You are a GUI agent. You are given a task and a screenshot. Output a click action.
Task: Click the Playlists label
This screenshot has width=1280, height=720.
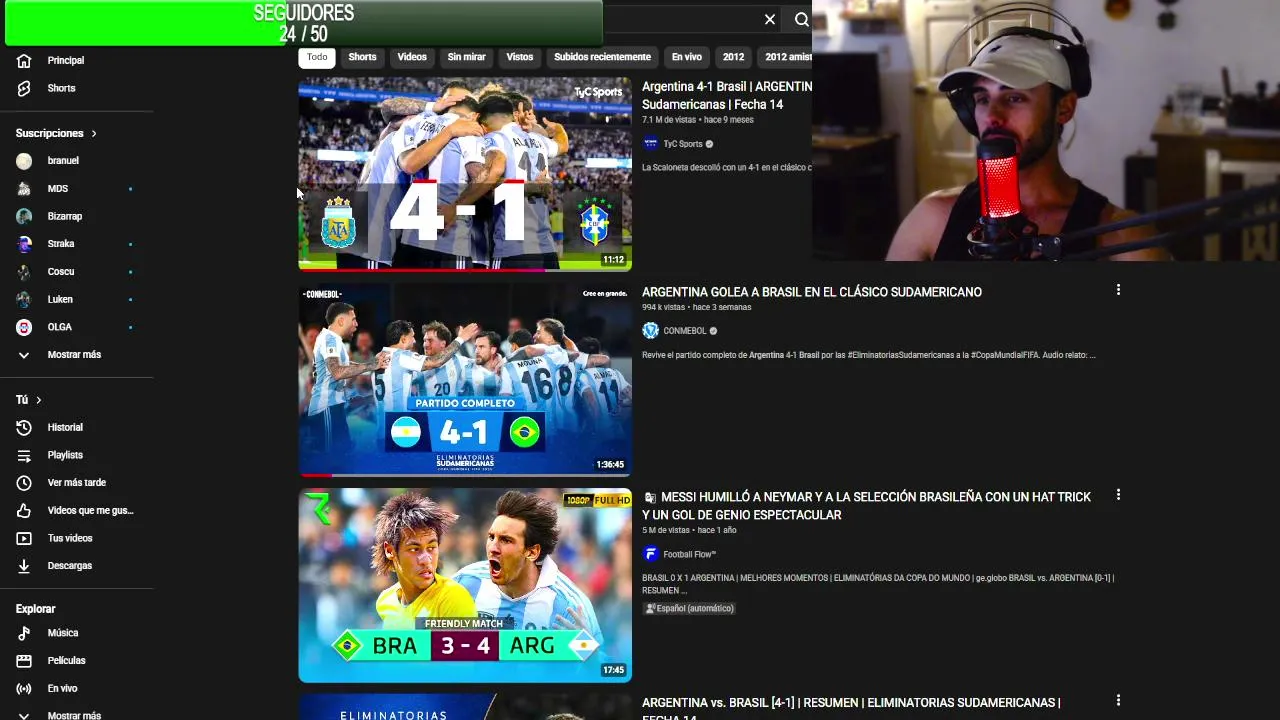pyautogui.click(x=65, y=455)
